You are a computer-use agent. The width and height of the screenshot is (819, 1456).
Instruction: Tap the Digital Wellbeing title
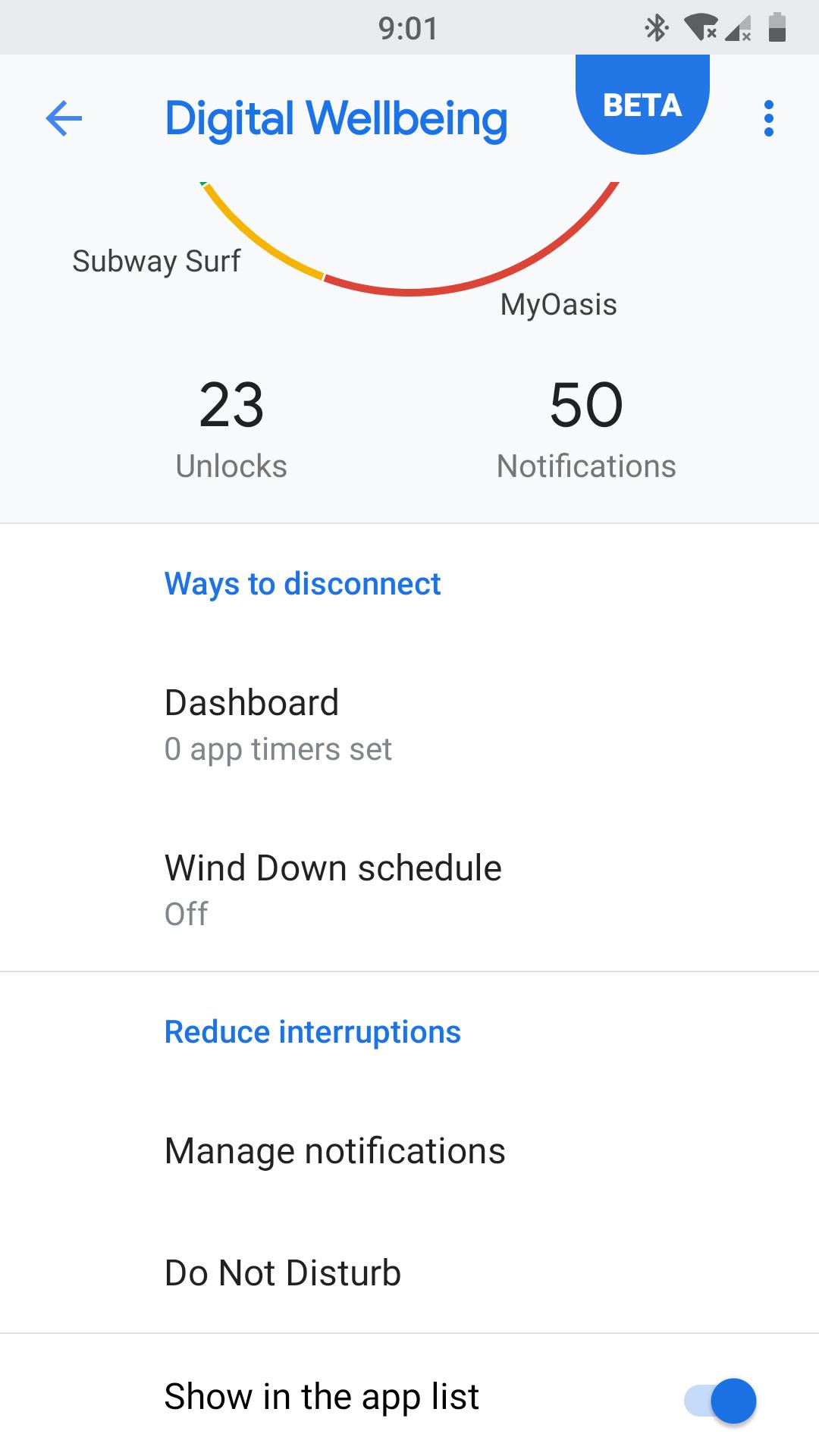pos(336,119)
